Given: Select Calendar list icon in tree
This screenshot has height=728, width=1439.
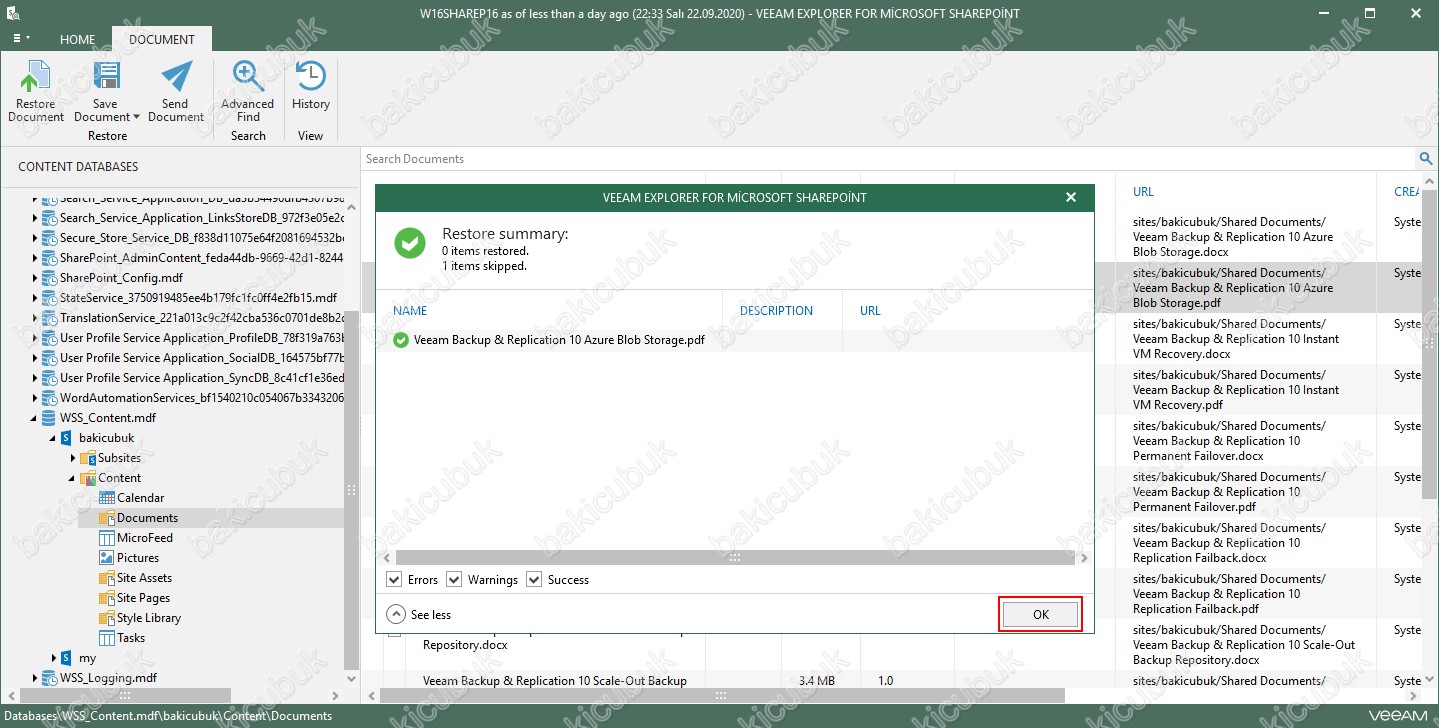Looking at the screenshot, I should click(107, 498).
